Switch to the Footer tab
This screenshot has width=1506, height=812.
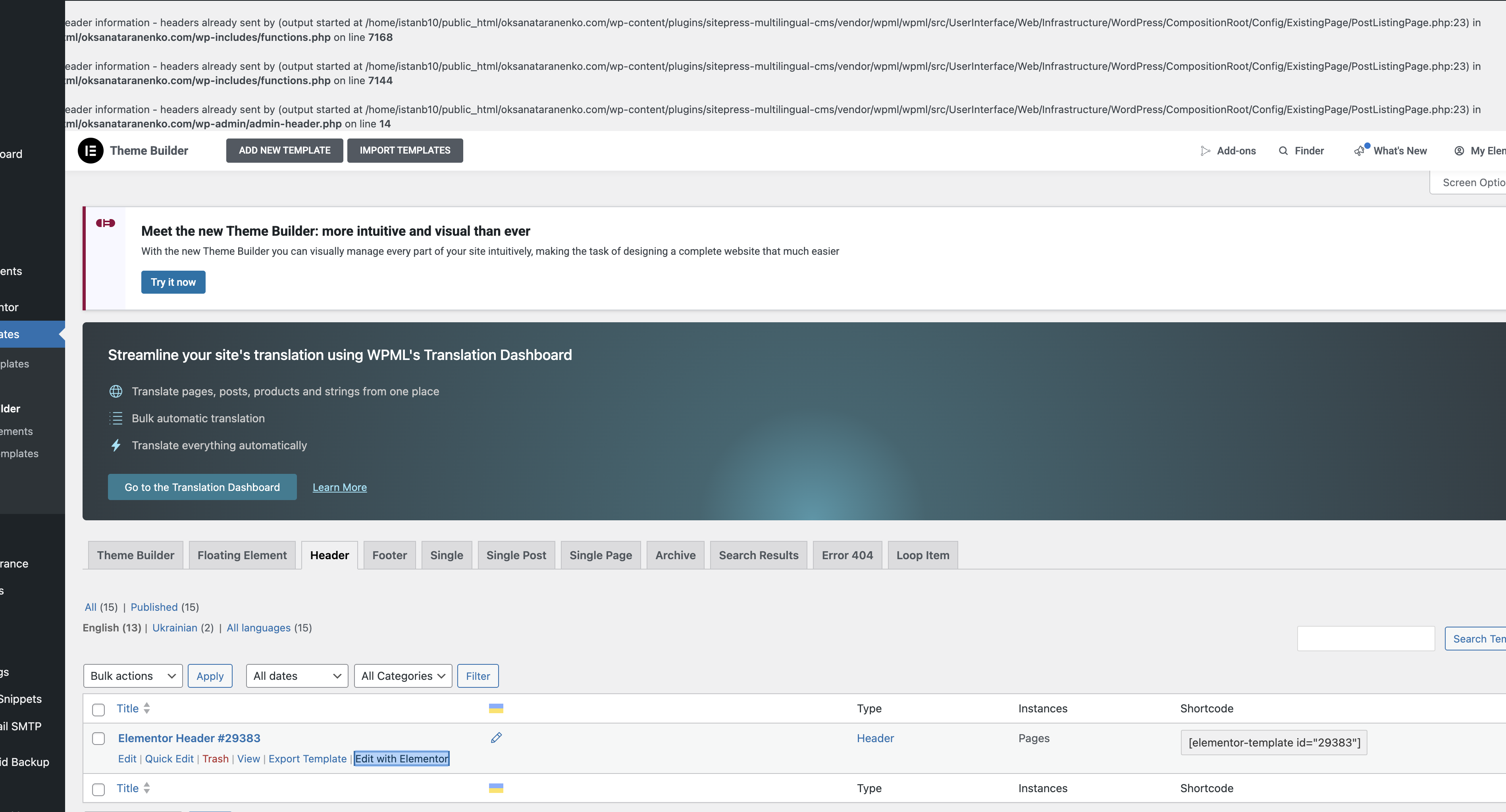[389, 555]
